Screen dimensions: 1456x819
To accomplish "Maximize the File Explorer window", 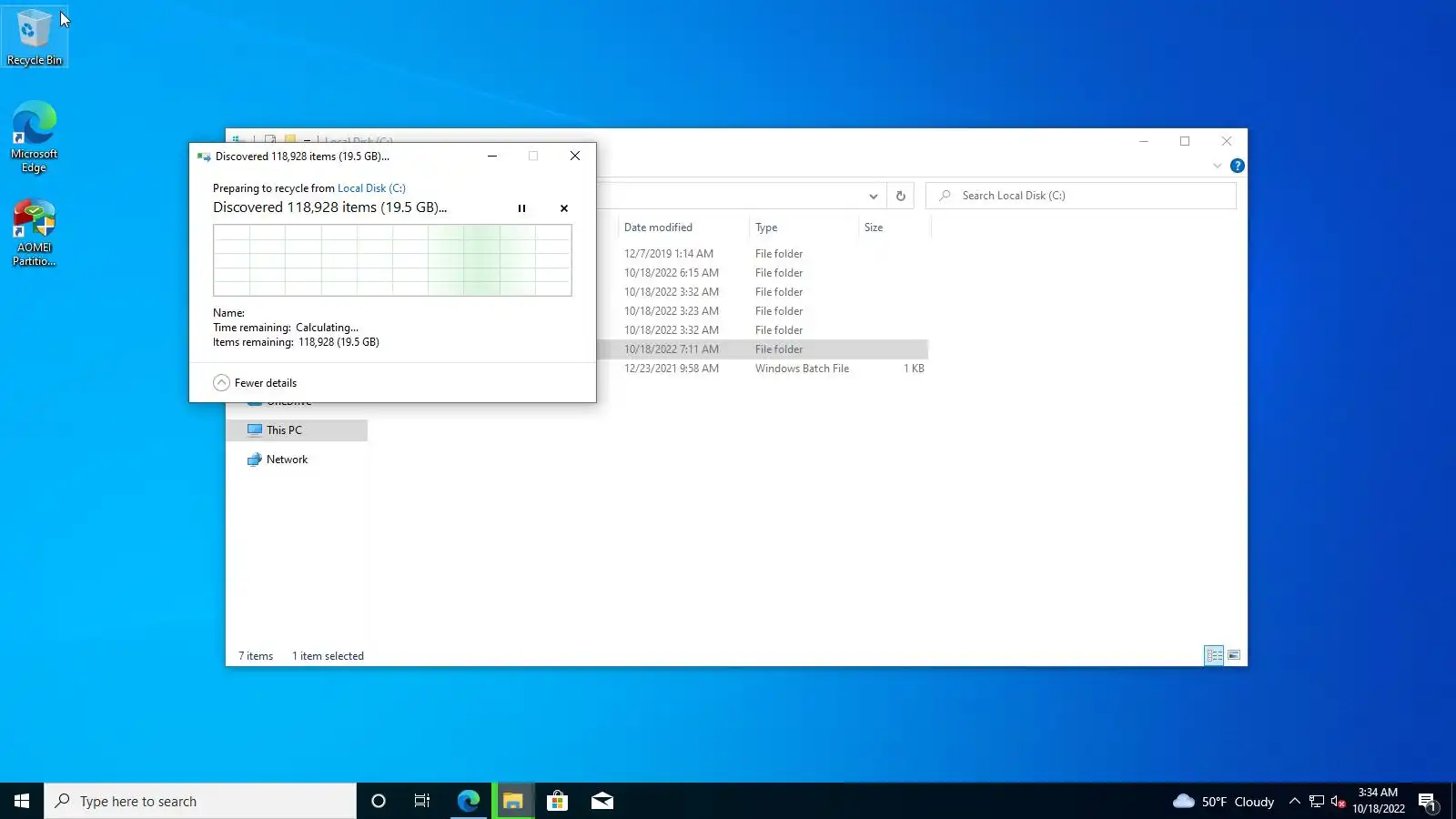I will (1185, 141).
